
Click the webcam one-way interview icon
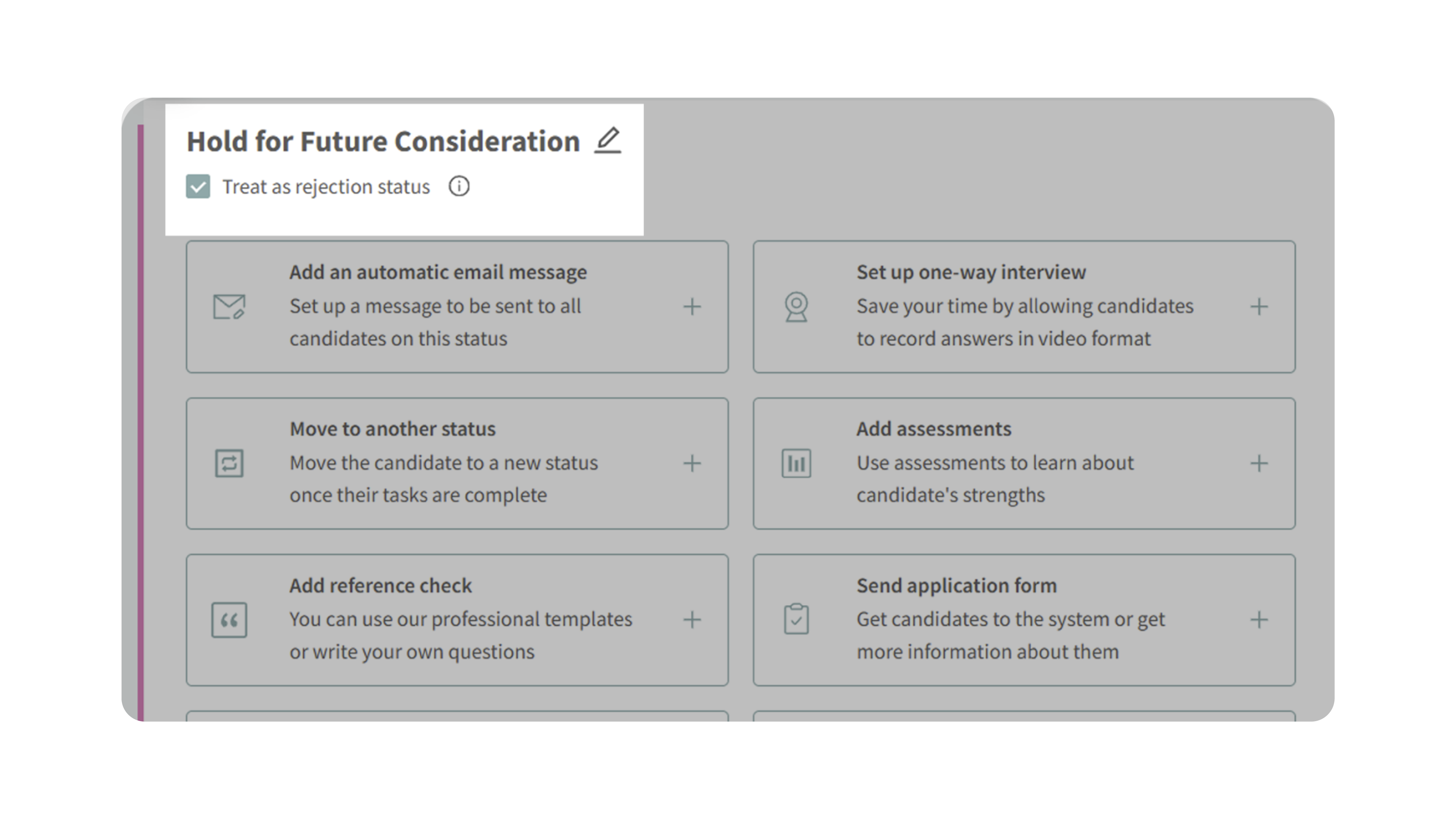coord(796,307)
